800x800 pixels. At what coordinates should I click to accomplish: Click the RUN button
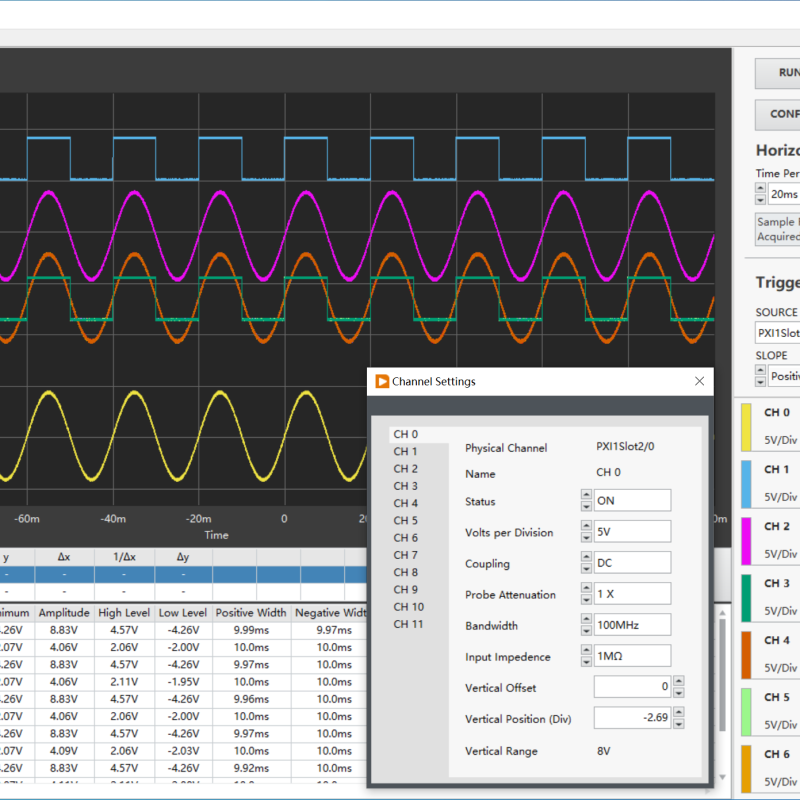(x=778, y=73)
